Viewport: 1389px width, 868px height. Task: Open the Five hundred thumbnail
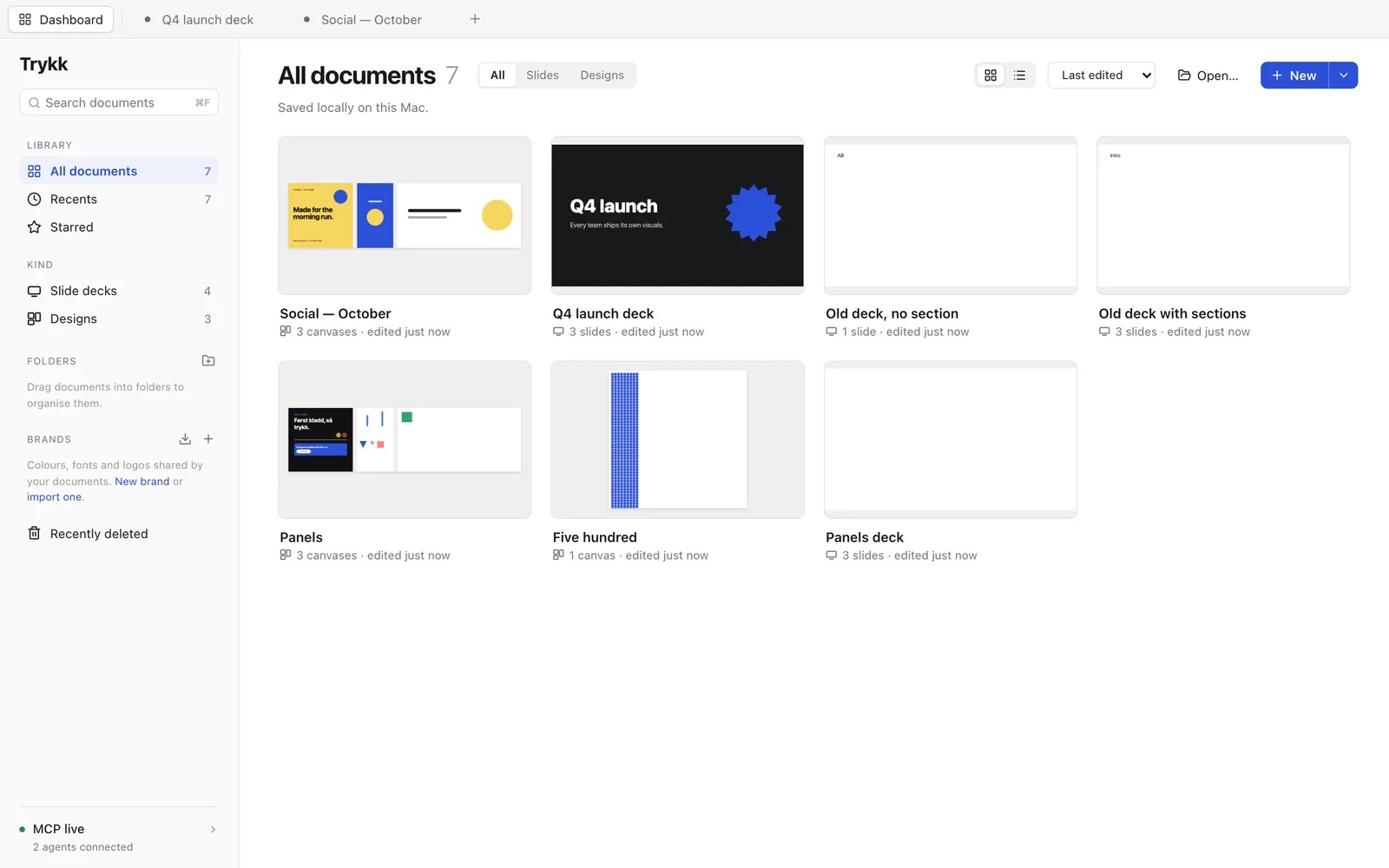[x=677, y=440]
